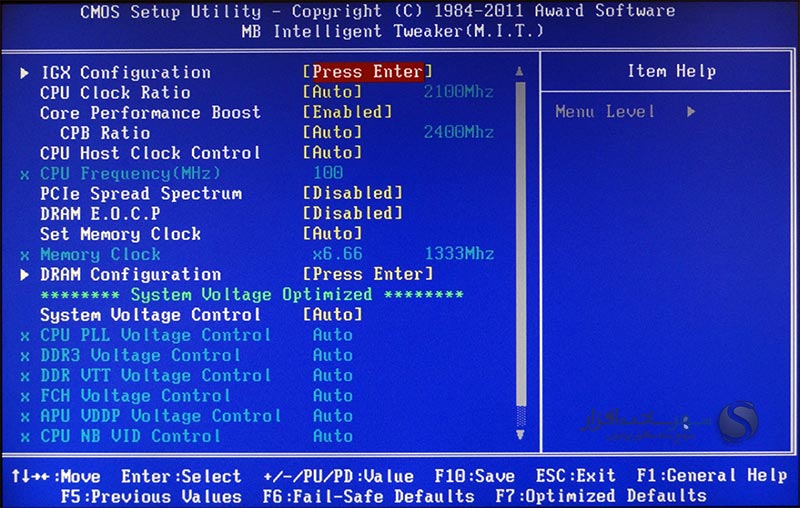
Task: Click the 2400Mhz CPB readout
Action: [x=459, y=133]
